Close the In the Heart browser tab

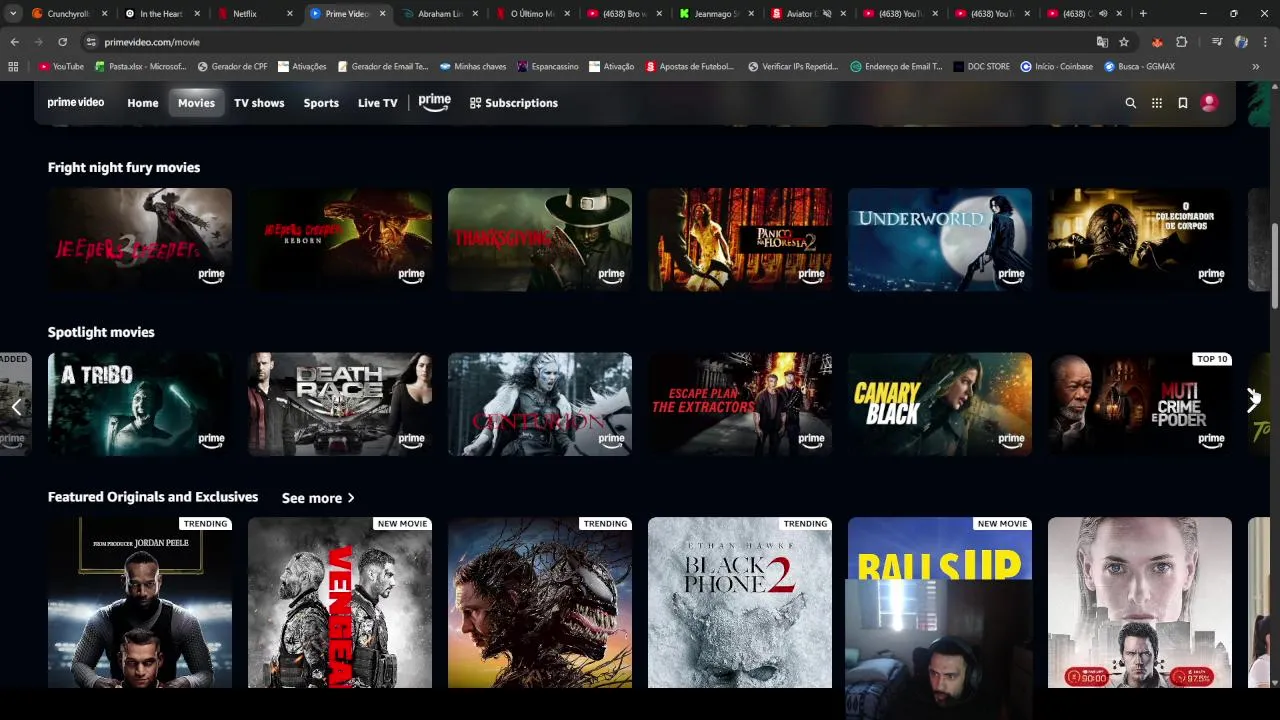(x=197, y=14)
